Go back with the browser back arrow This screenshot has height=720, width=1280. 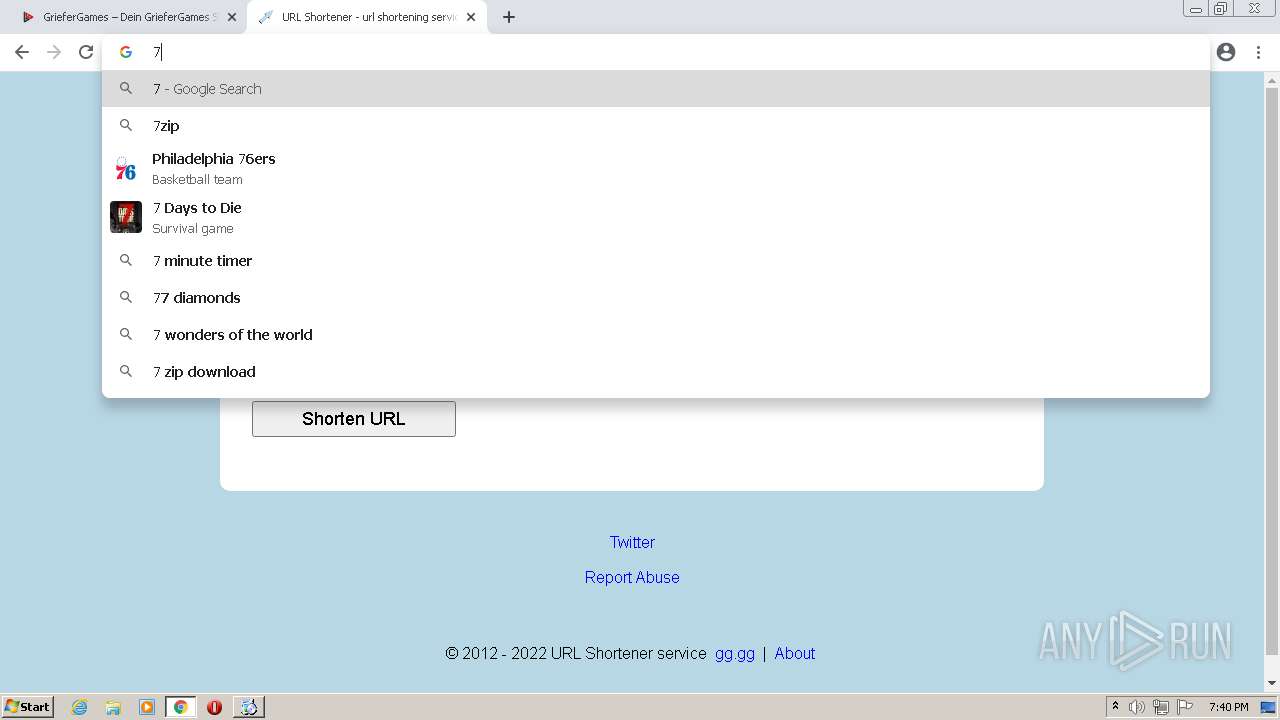coord(22,52)
